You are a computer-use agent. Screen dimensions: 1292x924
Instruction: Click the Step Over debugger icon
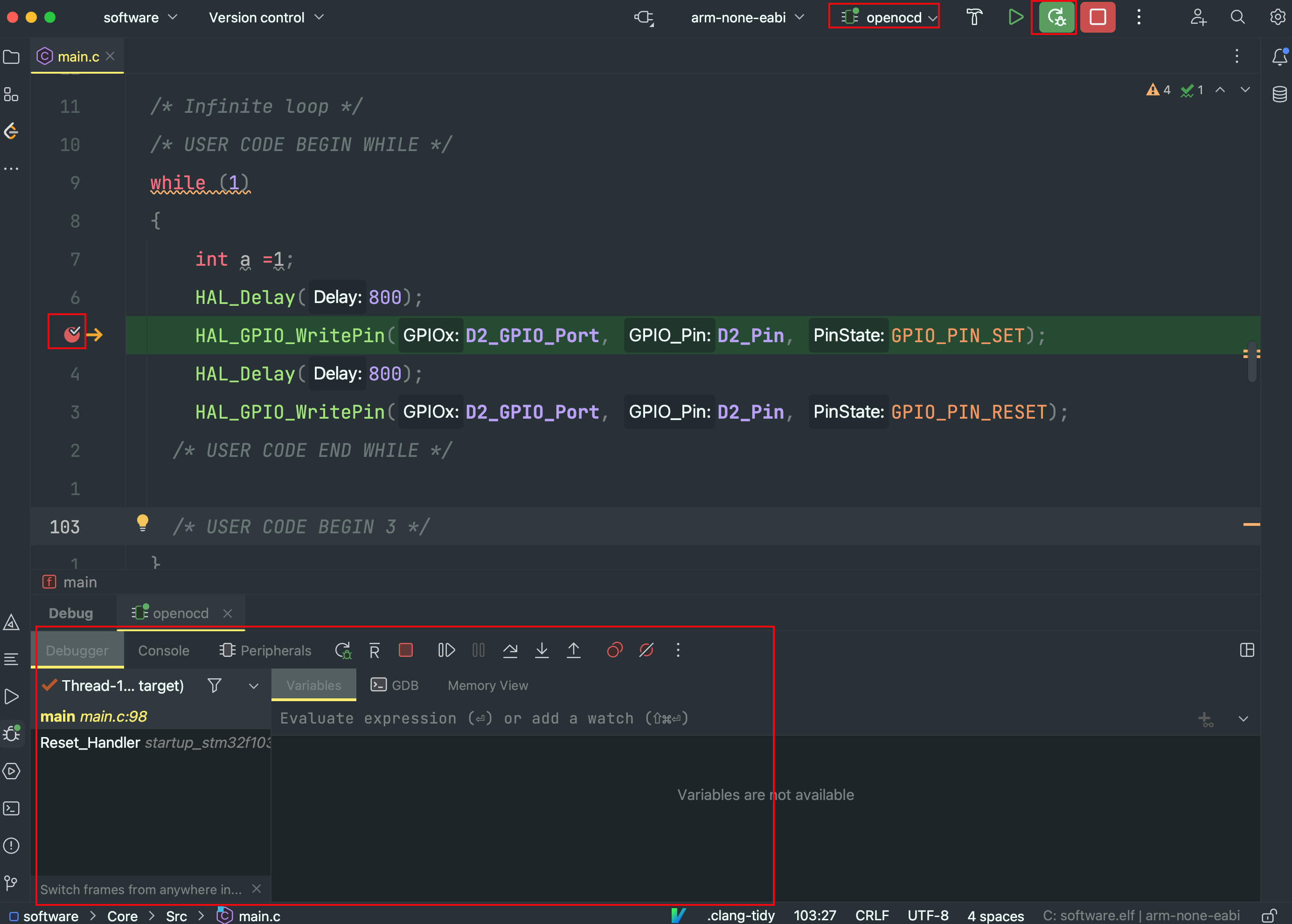coord(510,650)
